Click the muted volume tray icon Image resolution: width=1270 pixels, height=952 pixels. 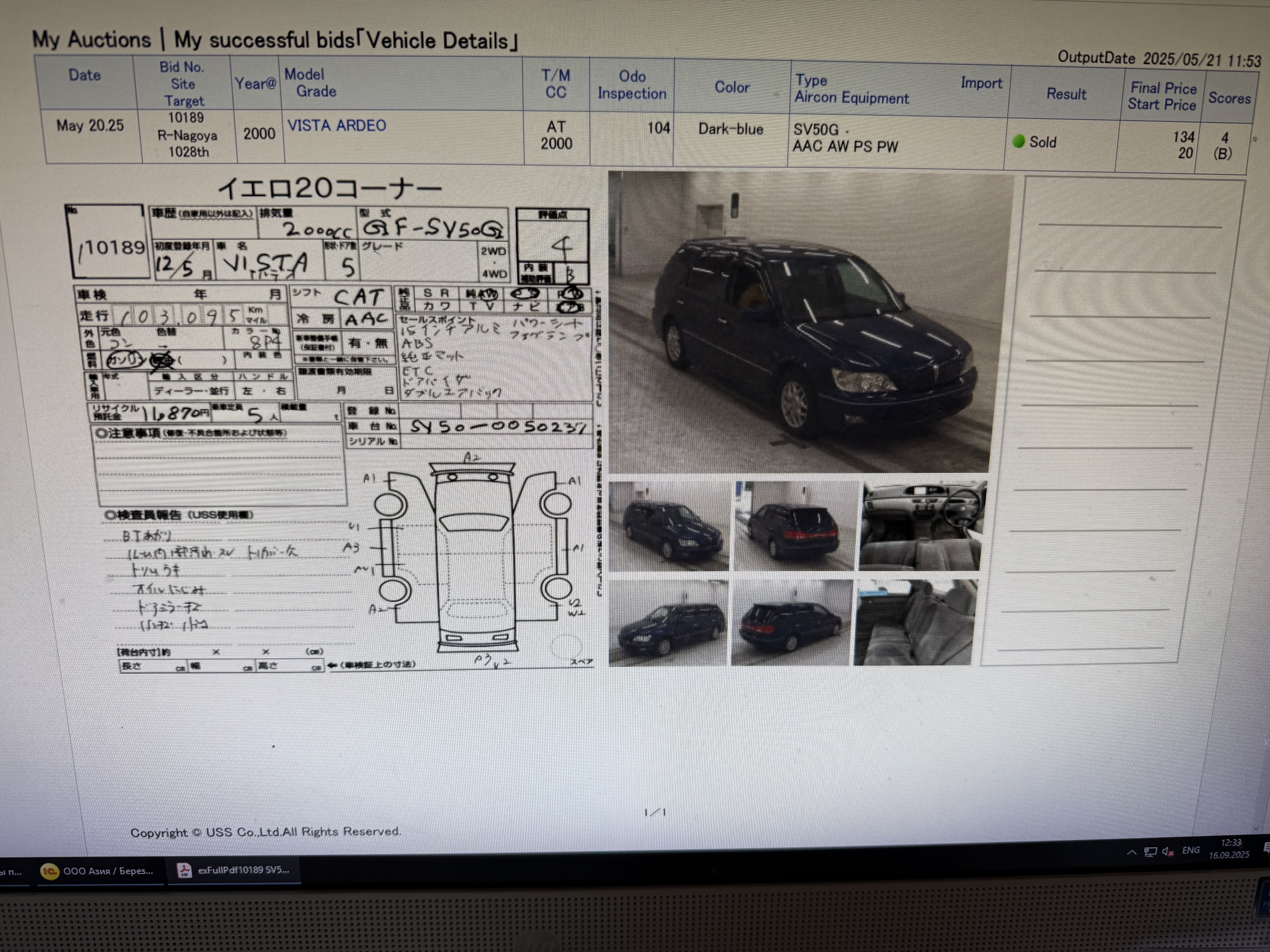(1167, 852)
